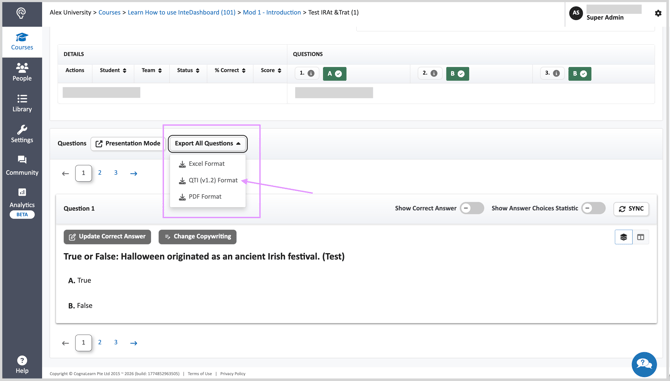Go to previous question using bottom left arrow
The width and height of the screenshot is (670, 381).
click(x=65, y=343)
